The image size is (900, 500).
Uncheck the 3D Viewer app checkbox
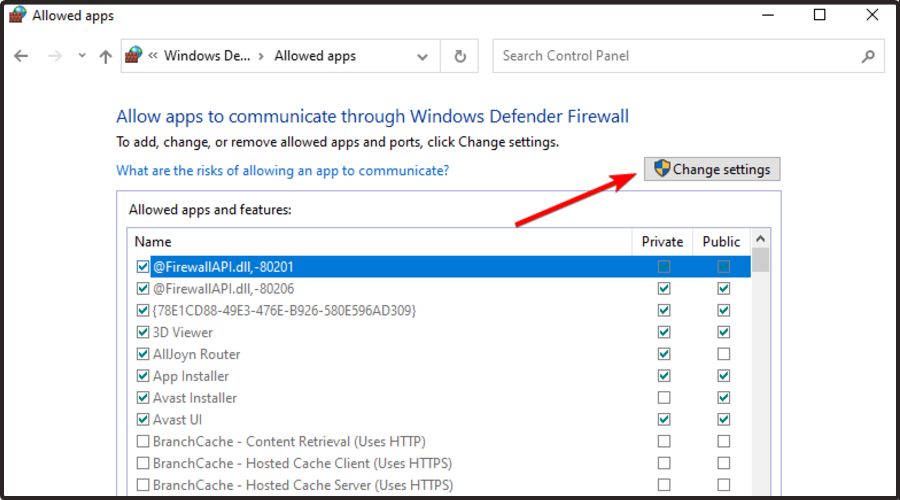(x=143, y=332)
